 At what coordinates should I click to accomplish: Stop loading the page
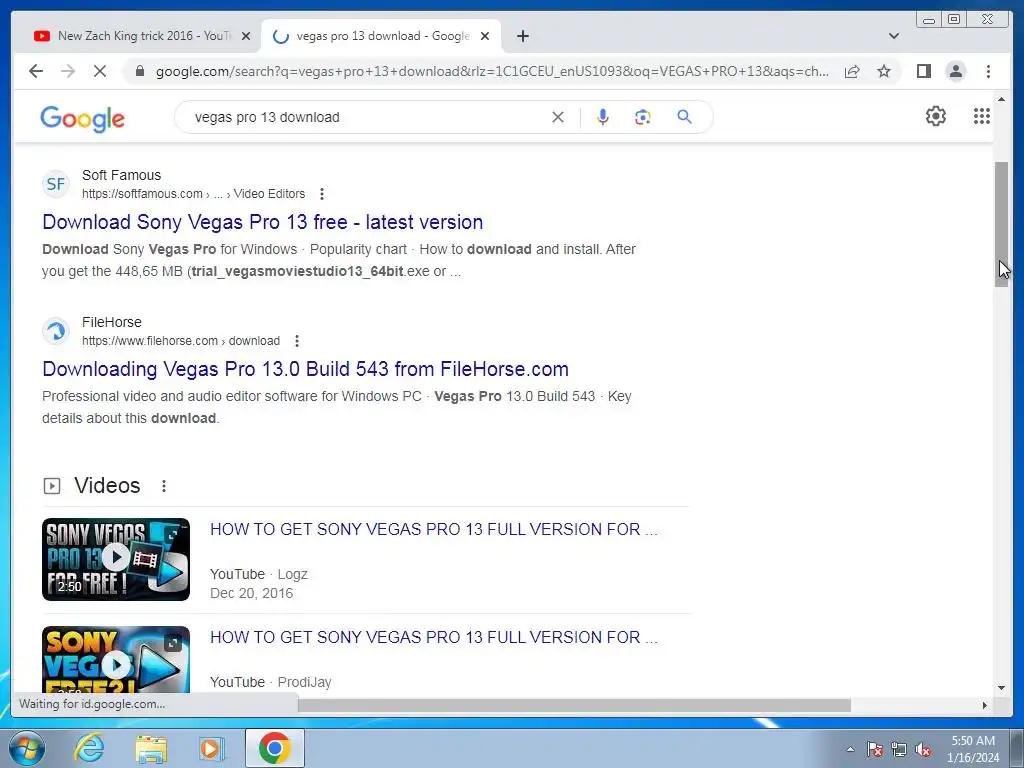[100, 71]
